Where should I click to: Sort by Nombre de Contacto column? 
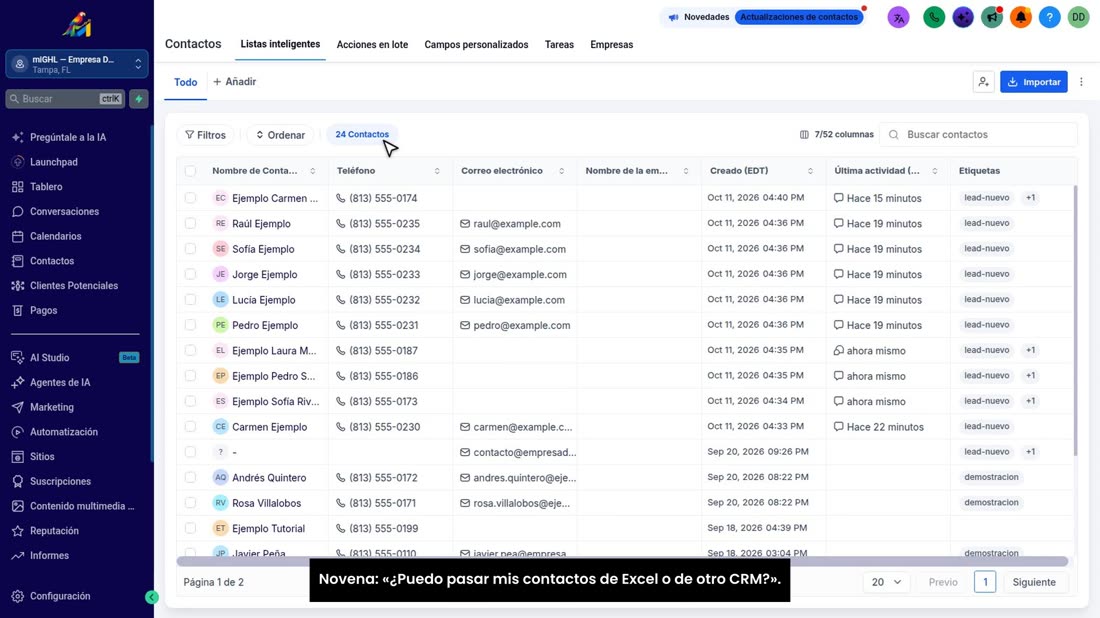pos(312,171)
